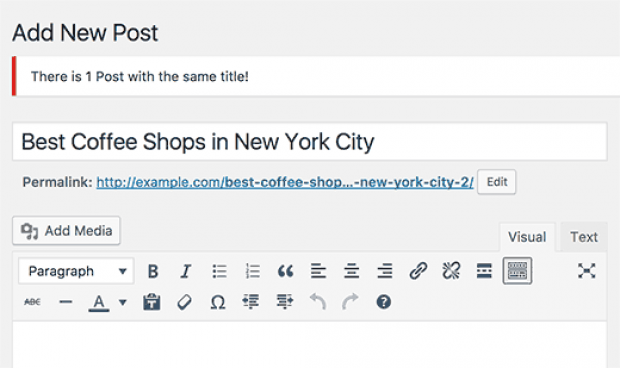620x368 pixels.
Task: Clear formatting with the eraser icon
Action: (x=184, y=302)
